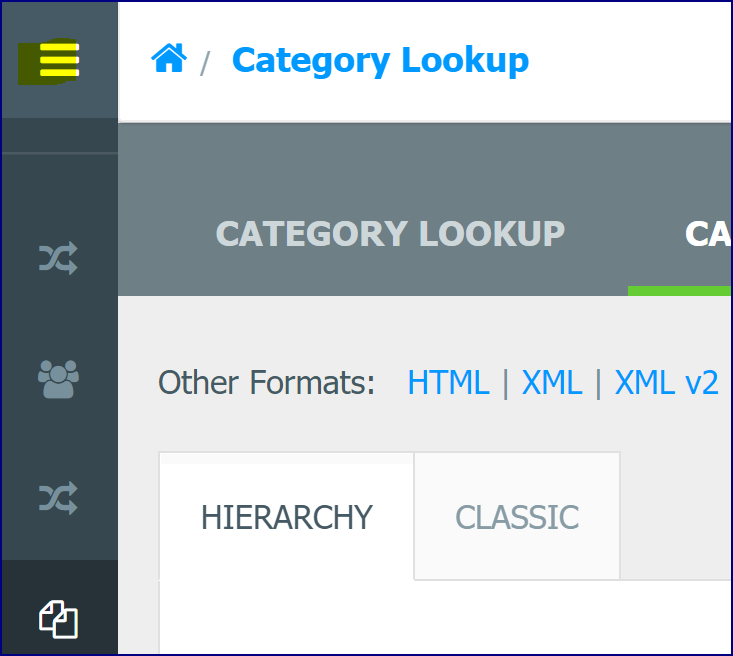
Task: Click the breadcrumb slash separator
Action: [x=205, y=63]
